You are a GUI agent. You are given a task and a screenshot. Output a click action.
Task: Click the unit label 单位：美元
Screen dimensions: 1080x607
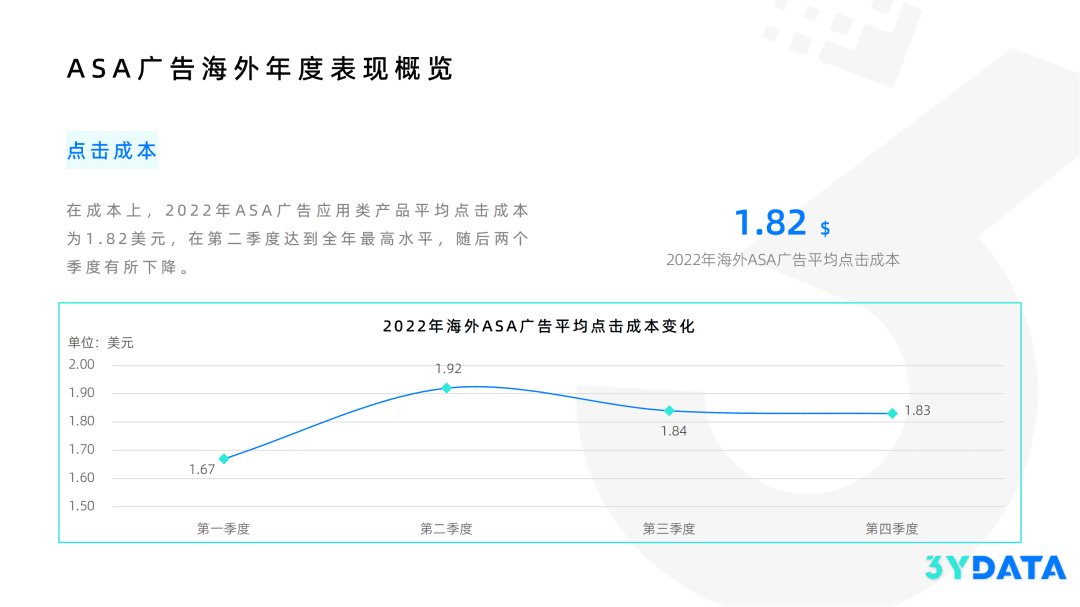101,342
